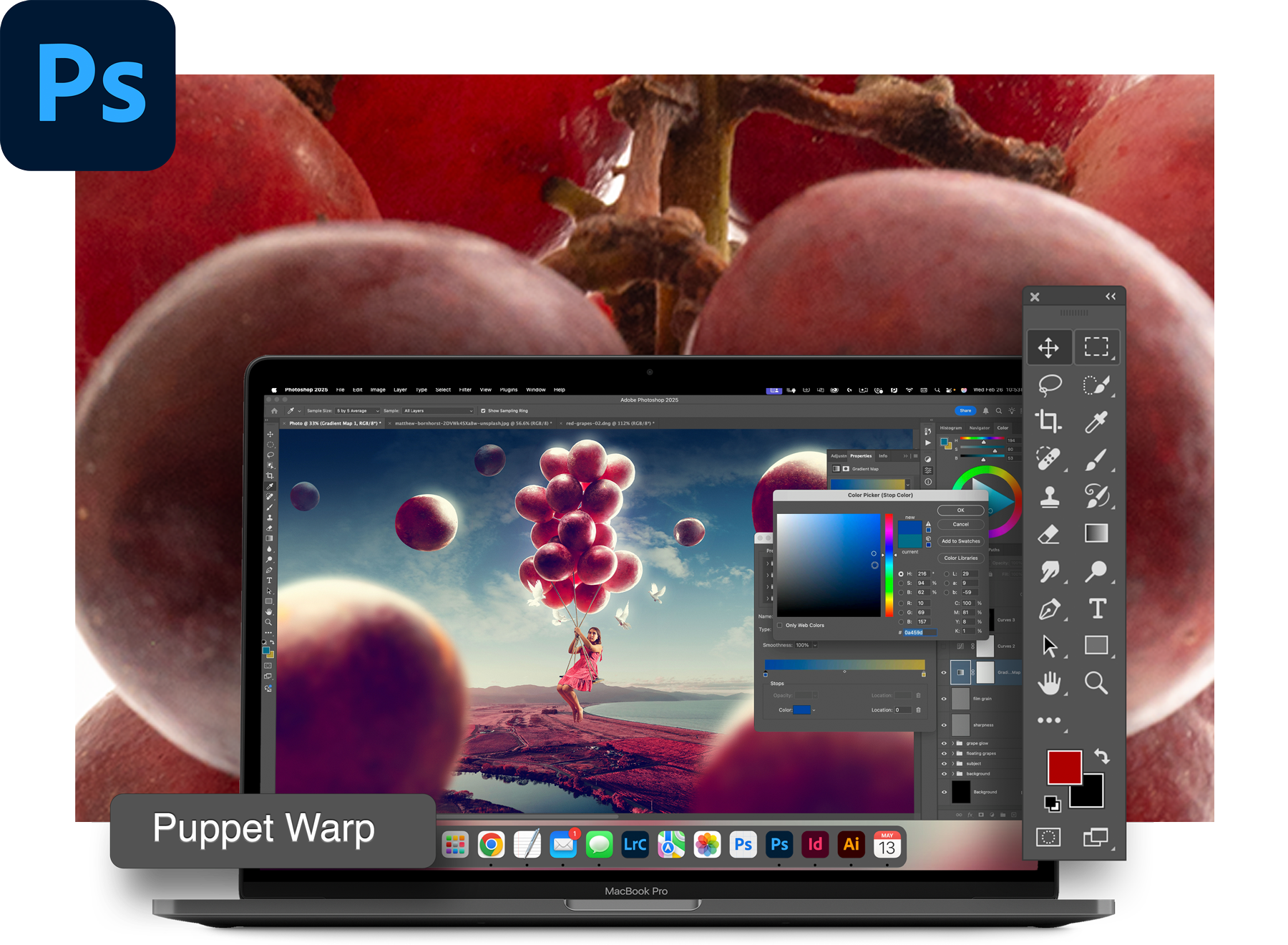Expand the subject layer group
Image resolution: width=1288 pixels, height=945 pixels.
(952, 763)
